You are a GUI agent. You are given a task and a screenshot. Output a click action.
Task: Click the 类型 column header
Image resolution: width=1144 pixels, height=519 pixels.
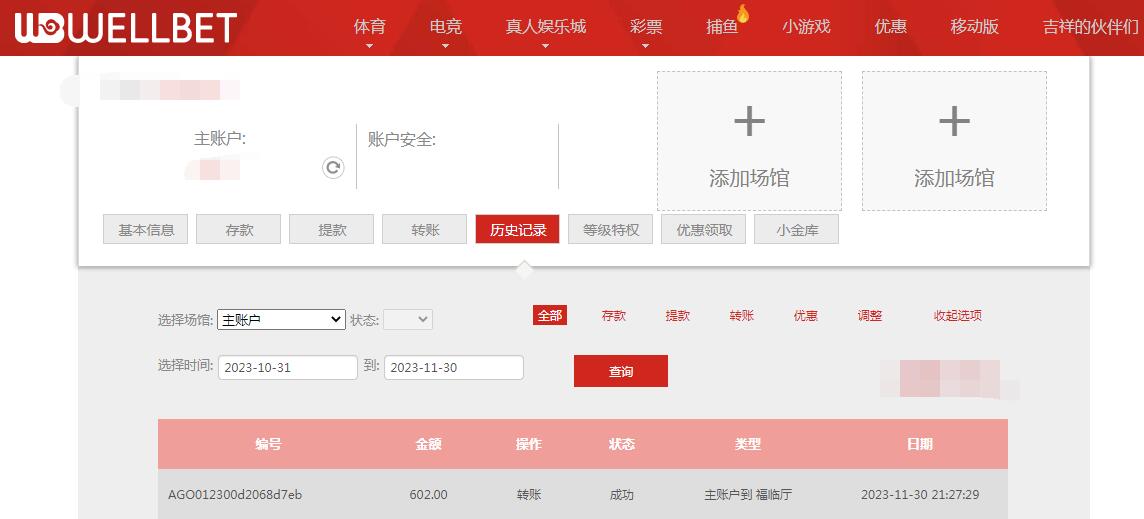pos(748,444)
